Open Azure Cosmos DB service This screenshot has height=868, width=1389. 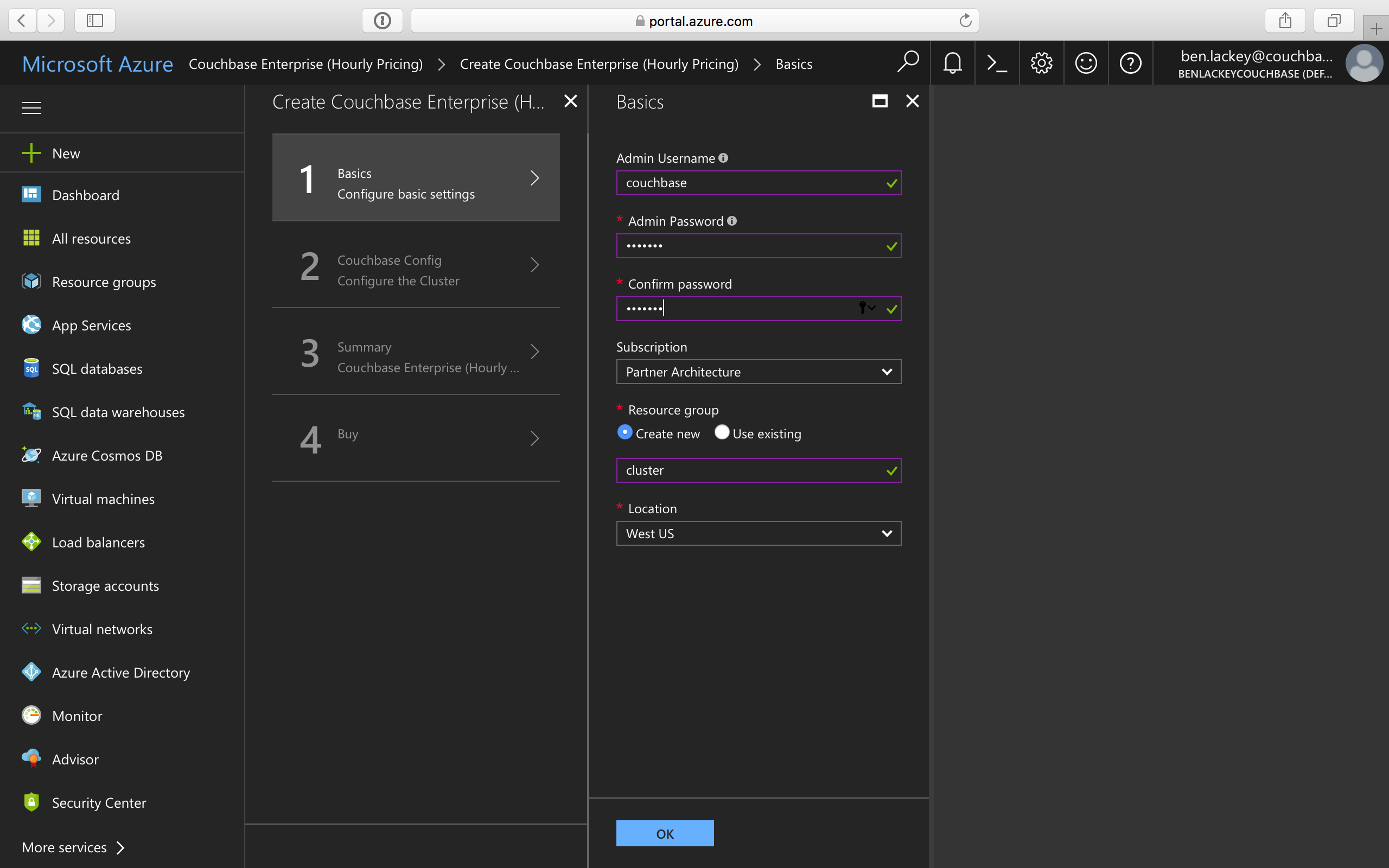click(x=107, y=455)
